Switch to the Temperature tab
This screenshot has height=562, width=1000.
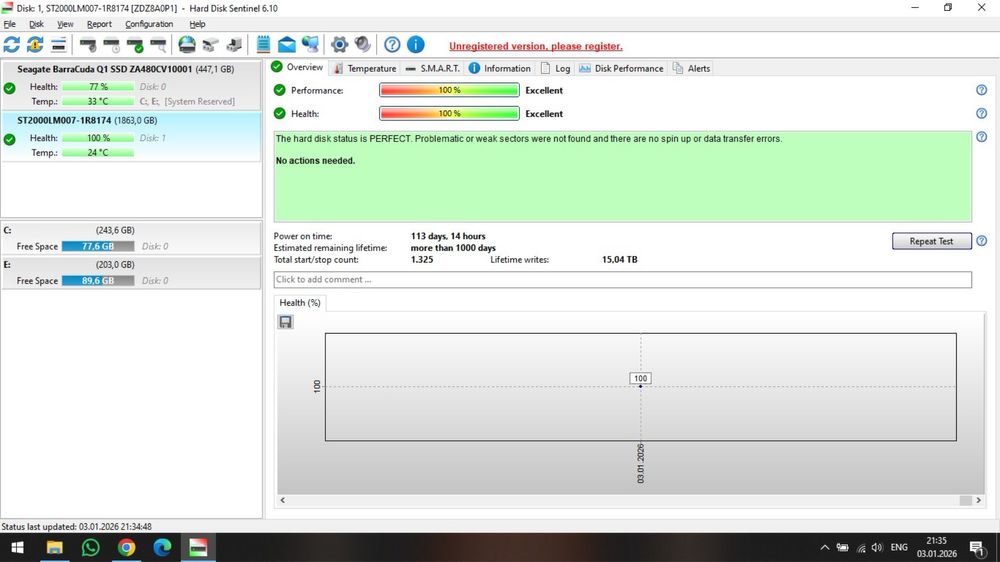tap(365, 68)
